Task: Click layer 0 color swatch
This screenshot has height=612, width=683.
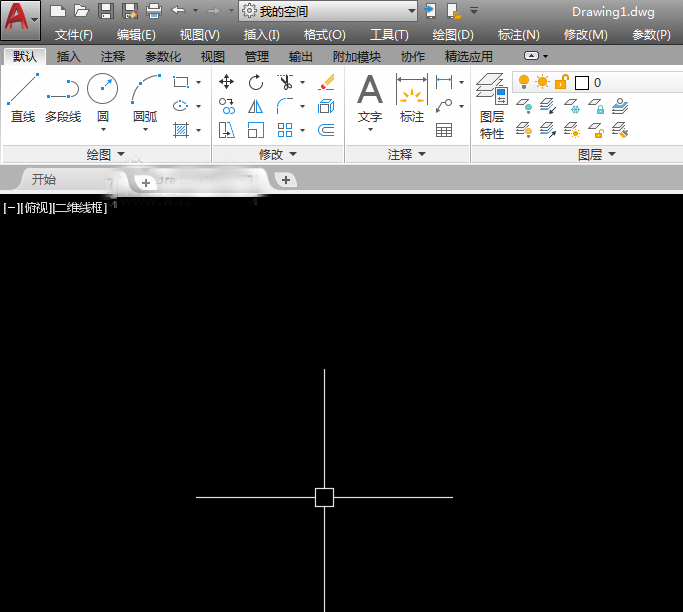Action: 582,82
